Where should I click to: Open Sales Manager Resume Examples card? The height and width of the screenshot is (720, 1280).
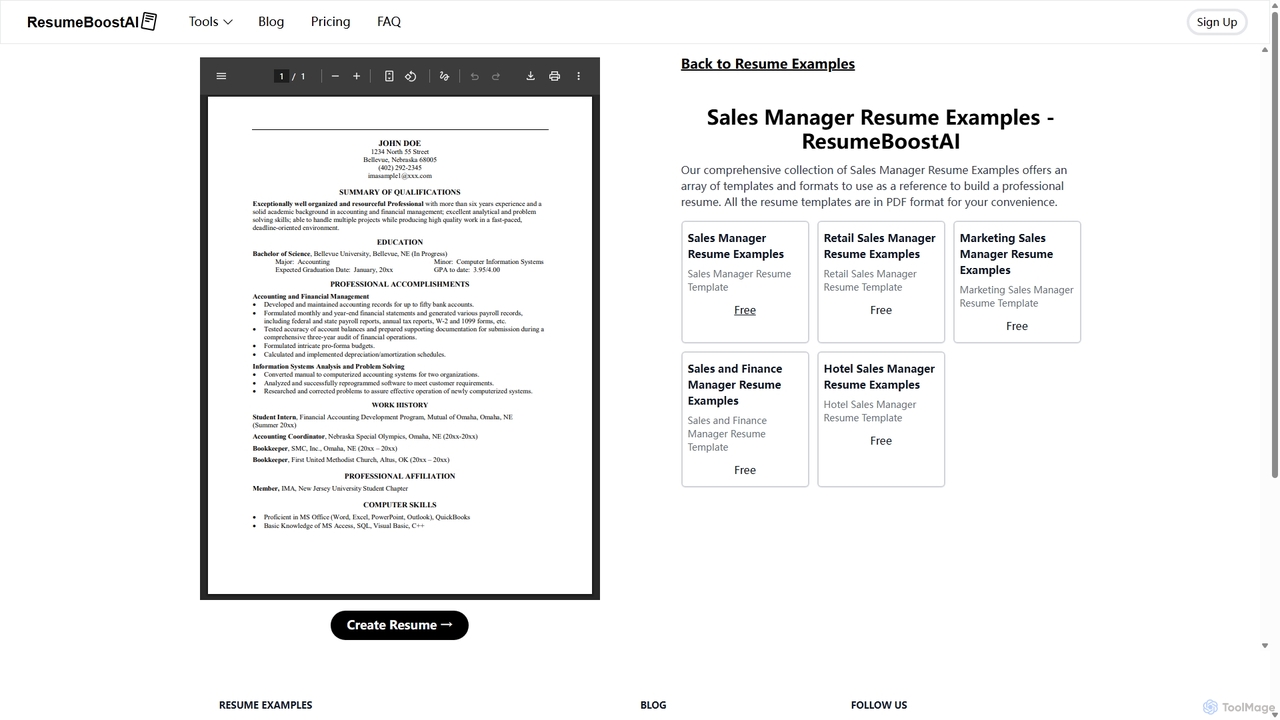tap(745, 282)
